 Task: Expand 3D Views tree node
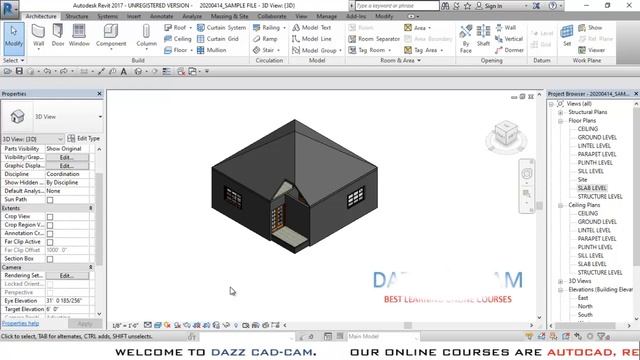pyautogui.click(x=560, y=281)
